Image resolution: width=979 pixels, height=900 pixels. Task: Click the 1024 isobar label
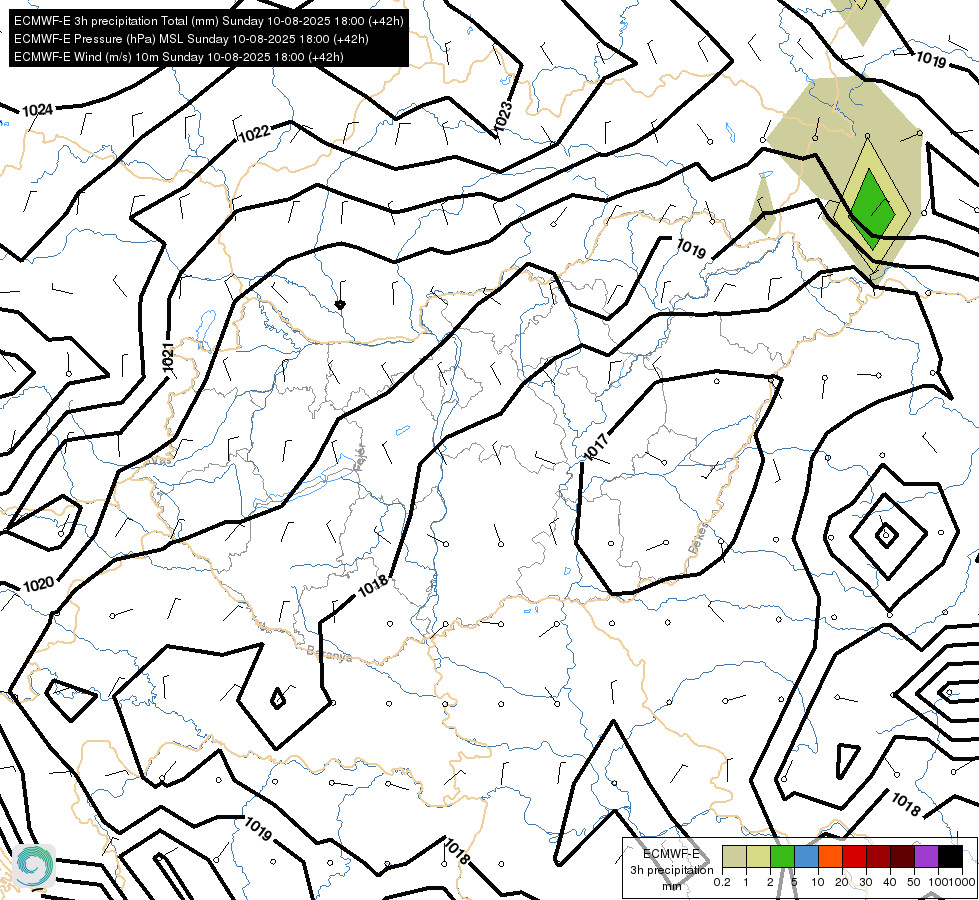[x=37, y=111]
